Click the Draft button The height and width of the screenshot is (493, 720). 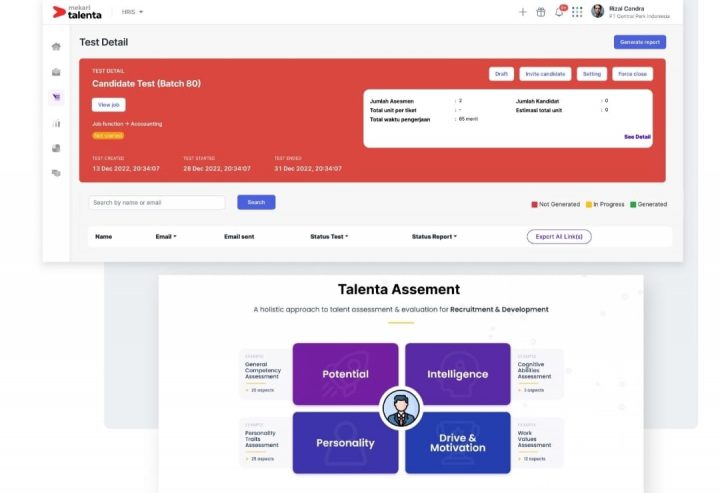pyautogui.click(x=501, y=74)
